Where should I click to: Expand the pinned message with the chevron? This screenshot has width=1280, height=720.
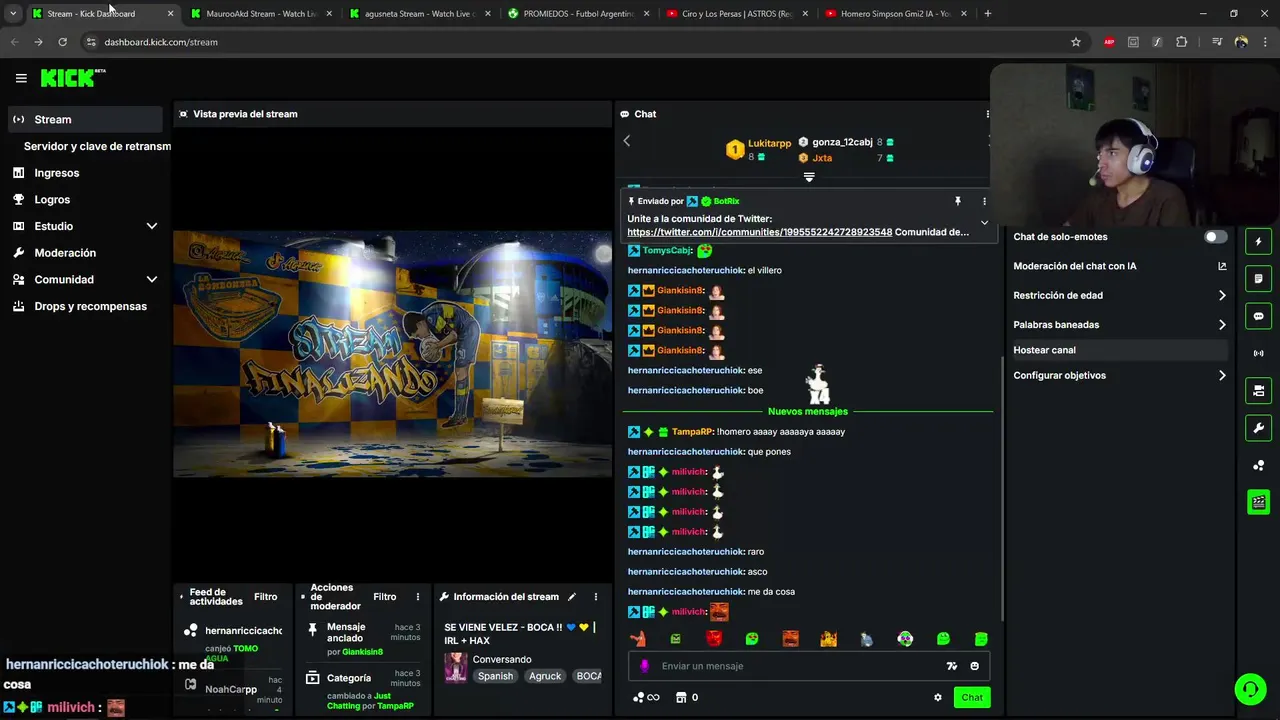(984, 223)
